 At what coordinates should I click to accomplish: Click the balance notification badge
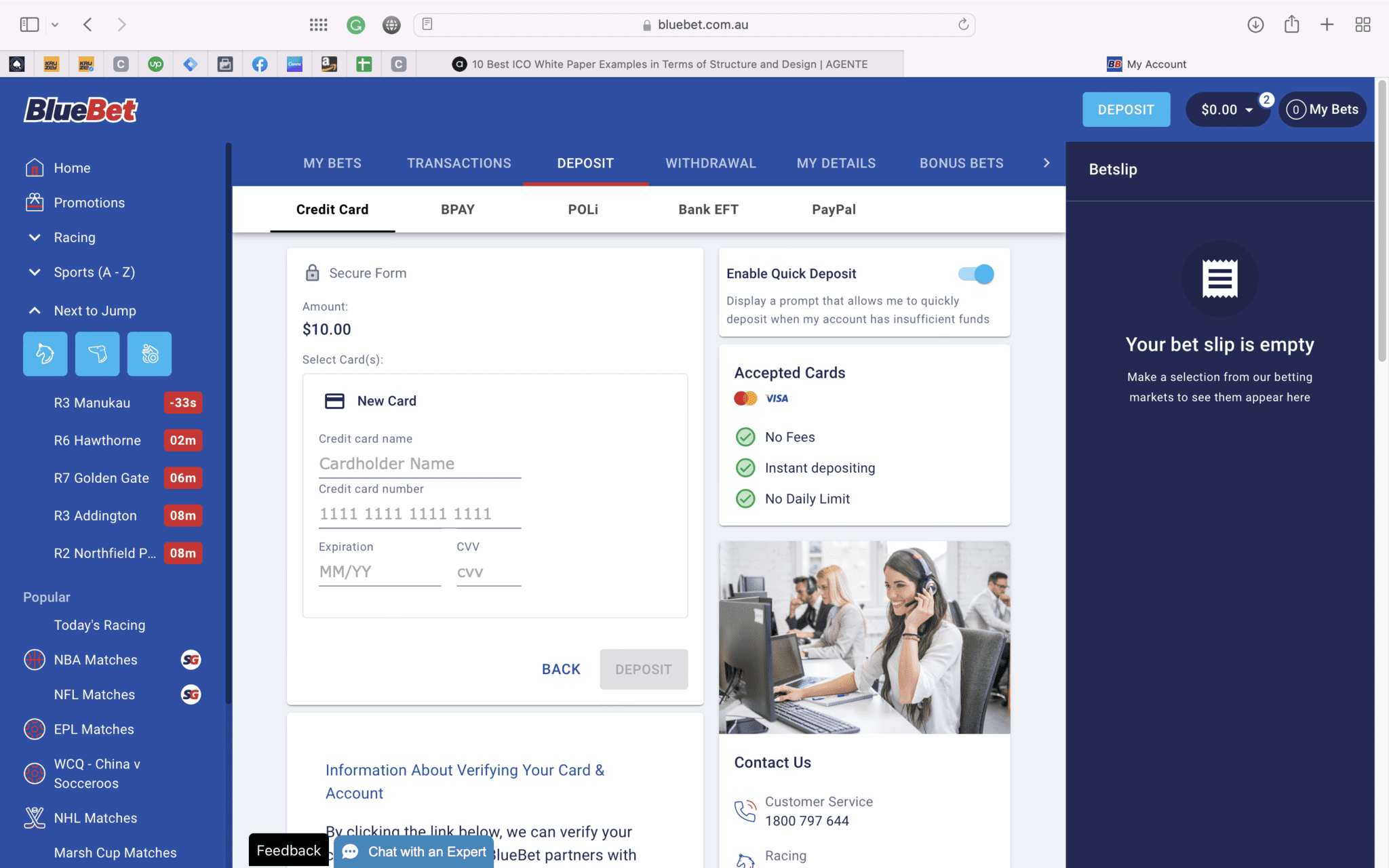tap(1266, 100)
